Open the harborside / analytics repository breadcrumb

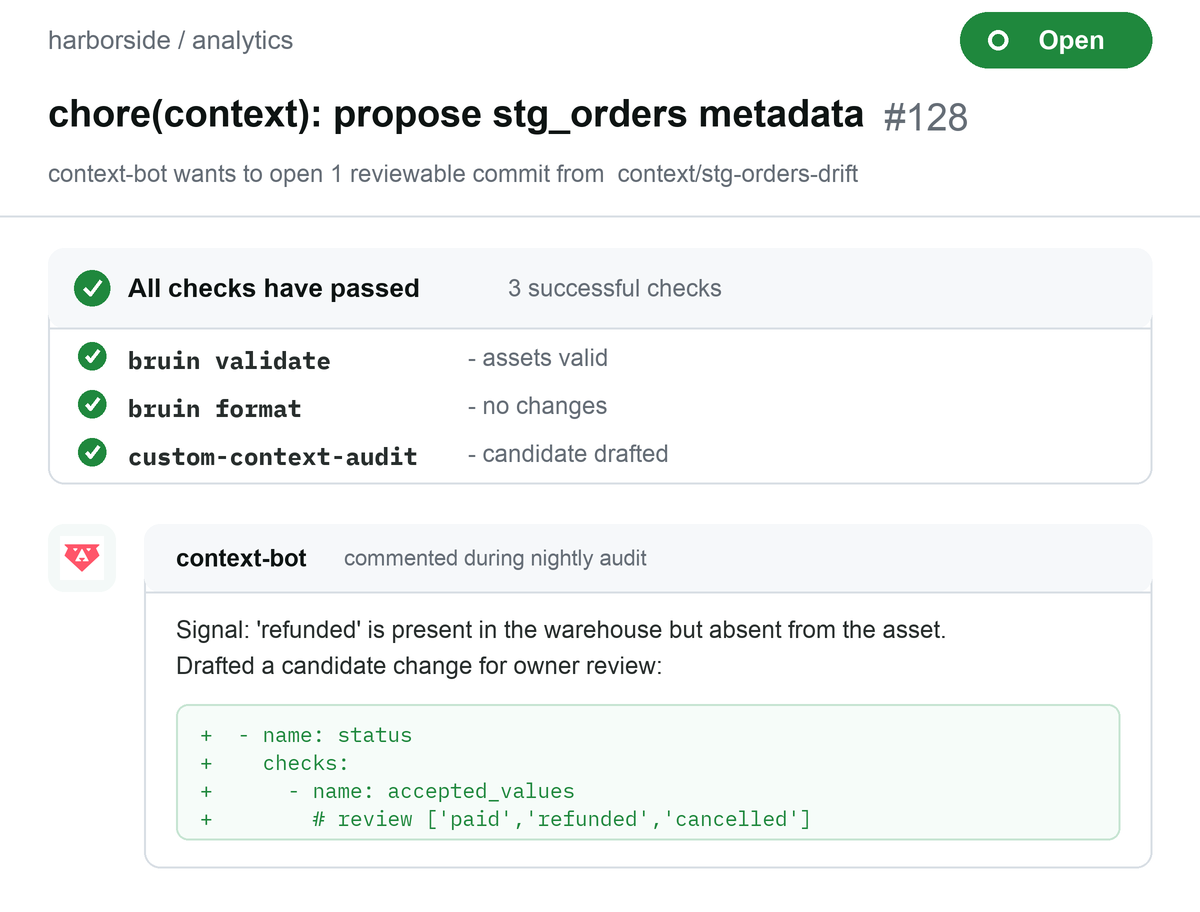(x=170, y=41)
